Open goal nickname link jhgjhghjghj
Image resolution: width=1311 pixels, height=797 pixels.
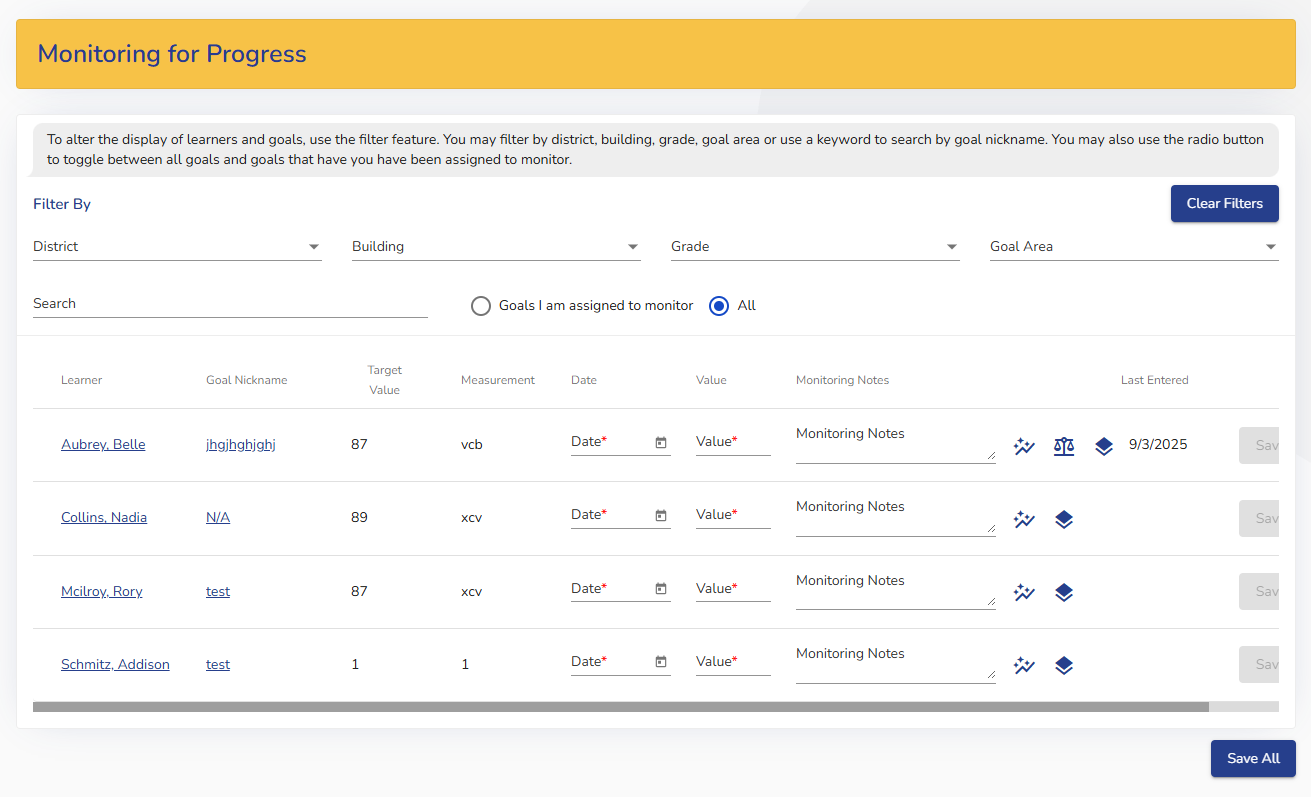tap(240, 445)
